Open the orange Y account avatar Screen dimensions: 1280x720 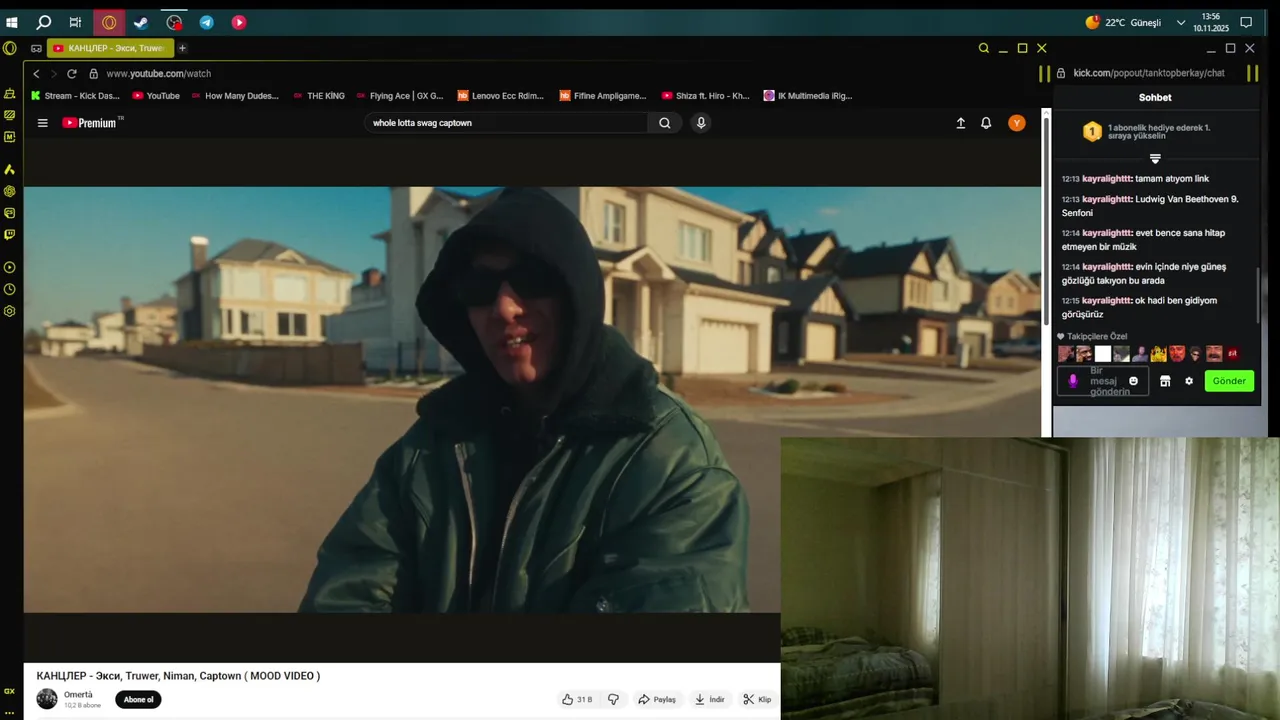point(1017,123)
